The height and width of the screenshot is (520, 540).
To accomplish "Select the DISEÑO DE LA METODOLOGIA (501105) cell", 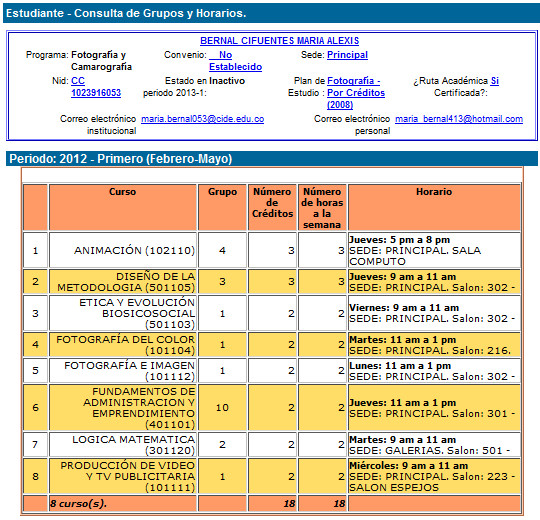I will tap(123, 282).
